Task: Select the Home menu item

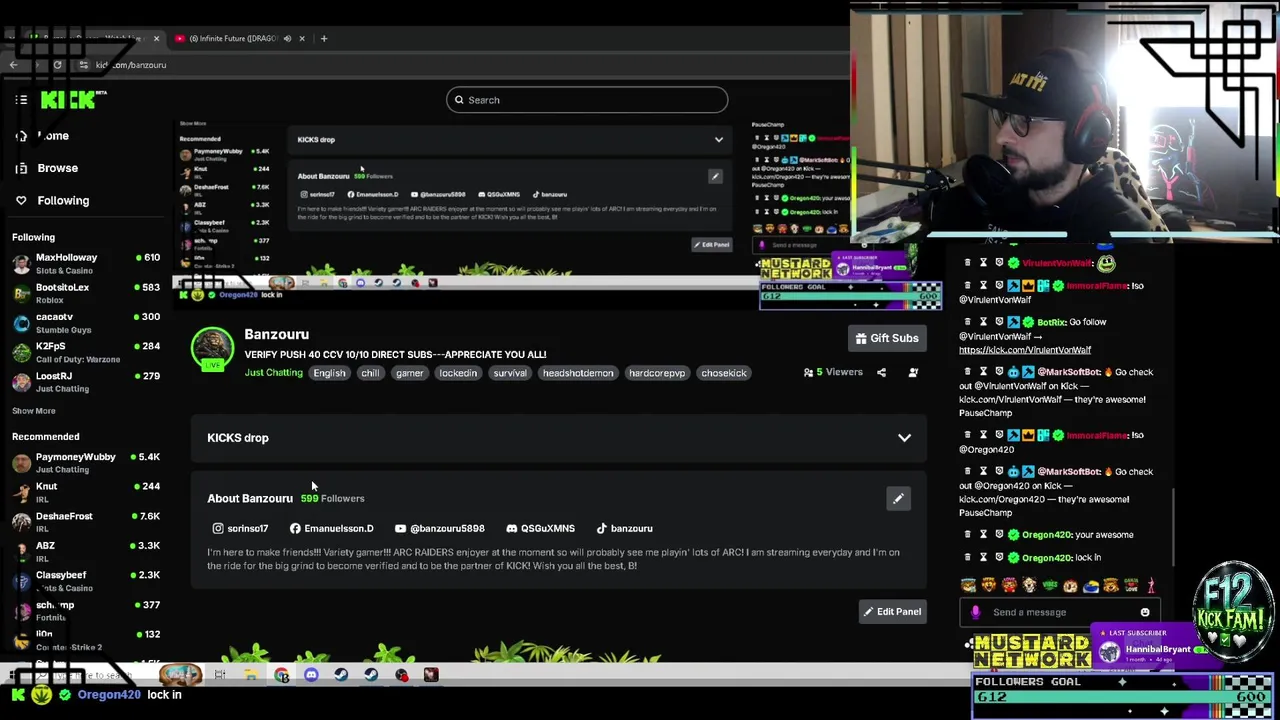Action: 44,136
